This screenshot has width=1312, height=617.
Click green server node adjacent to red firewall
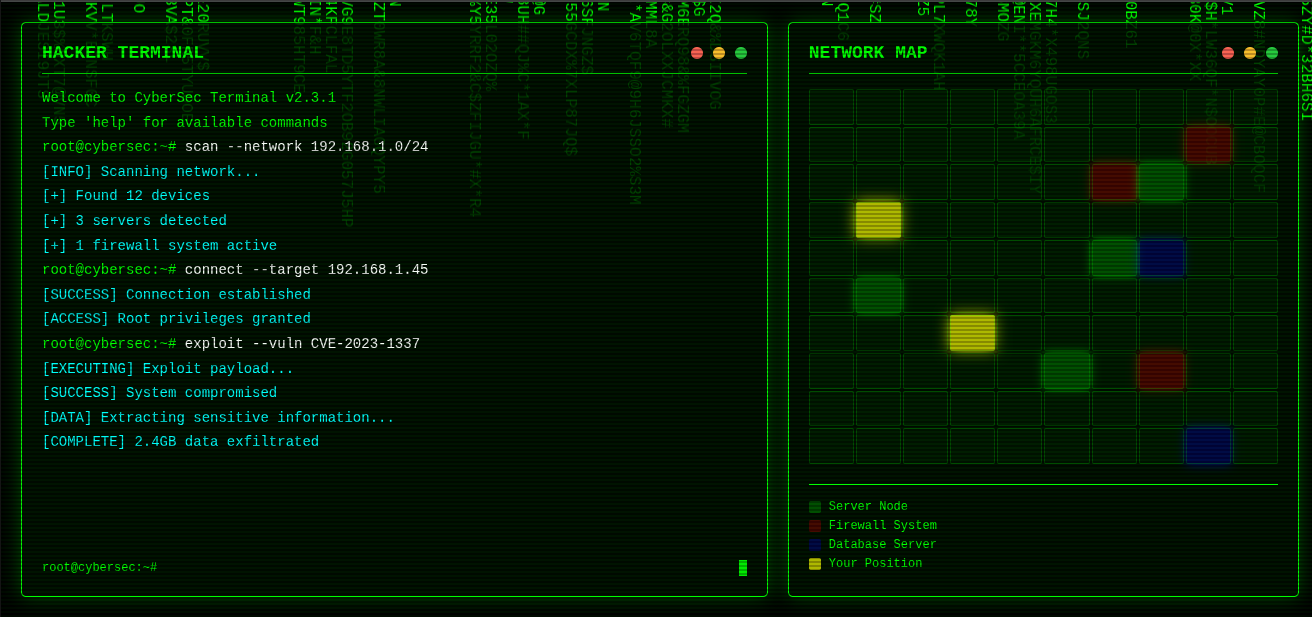[1160, 182]
